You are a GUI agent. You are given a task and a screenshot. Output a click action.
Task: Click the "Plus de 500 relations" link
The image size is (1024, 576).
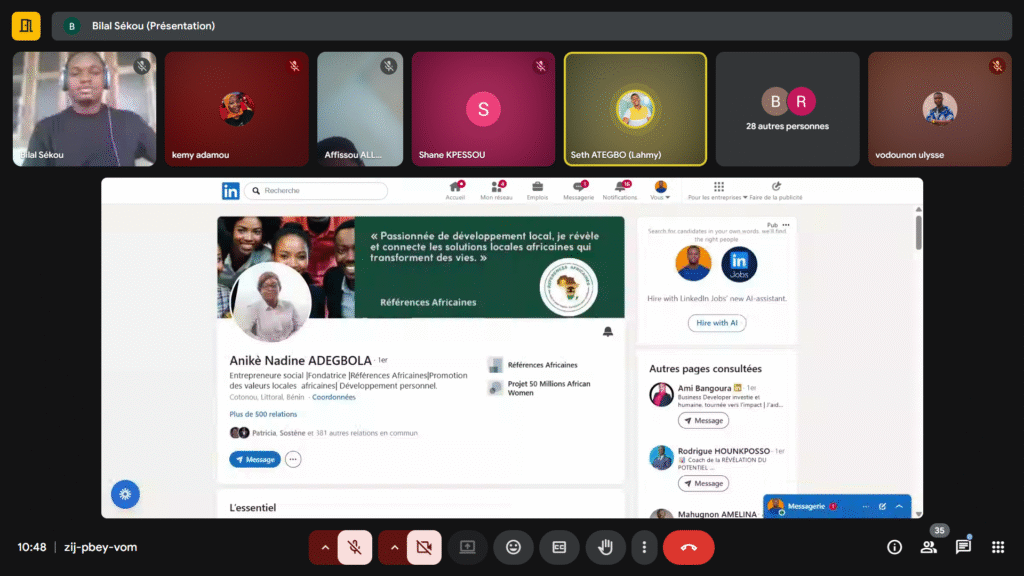coord(263,414)
